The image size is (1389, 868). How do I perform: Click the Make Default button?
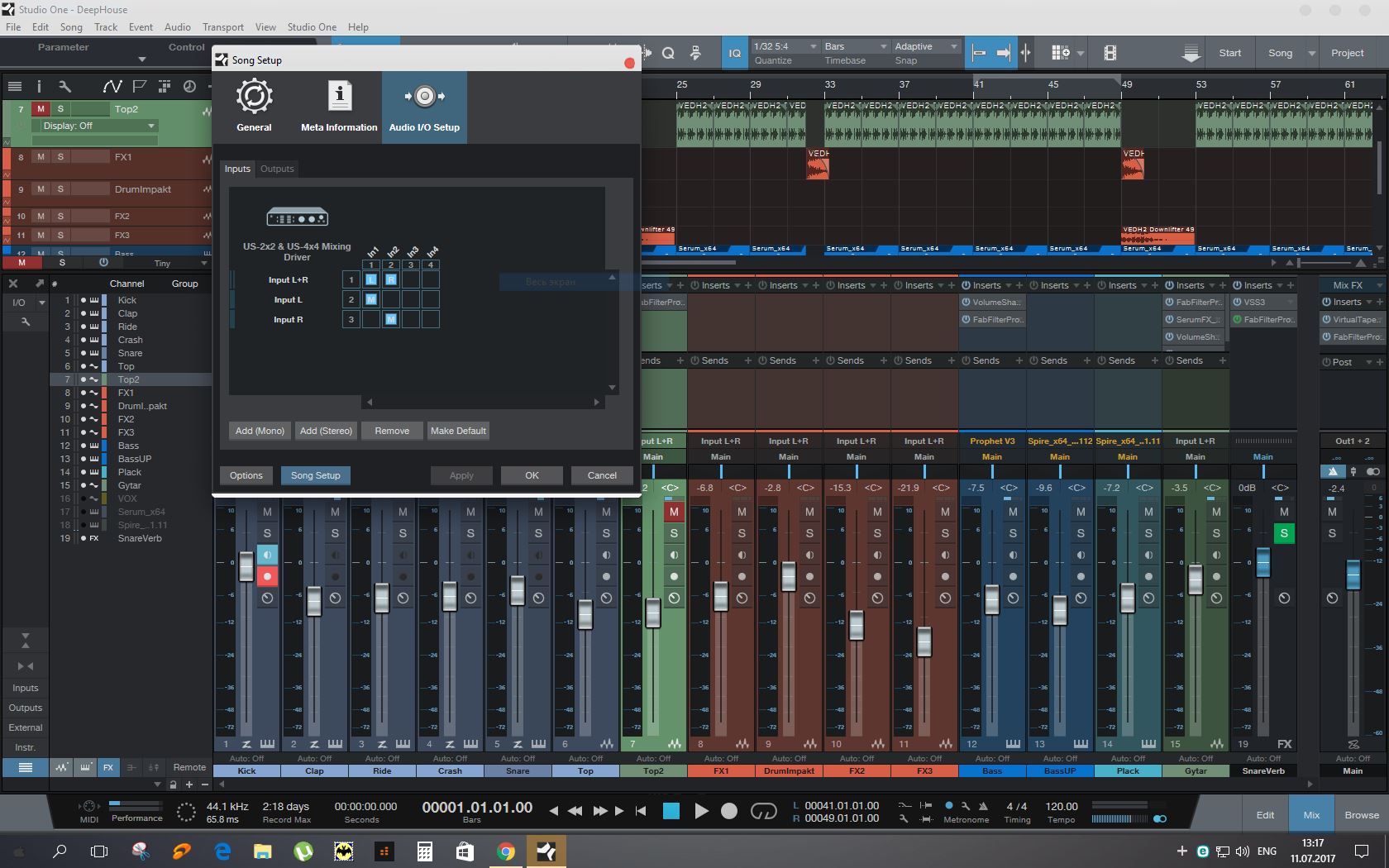click(458, 431)
